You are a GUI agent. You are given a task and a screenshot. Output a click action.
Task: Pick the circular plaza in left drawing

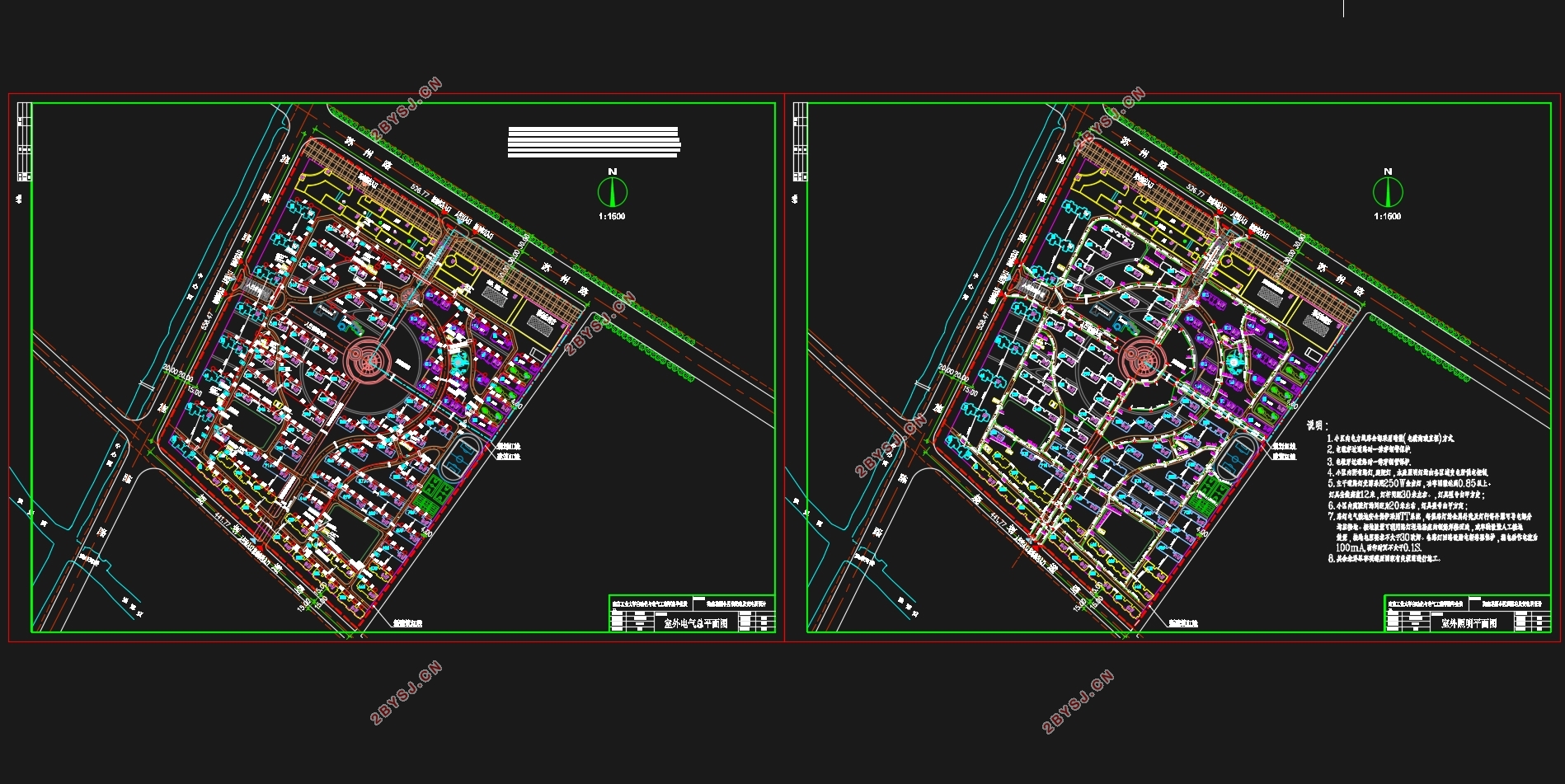[367, 362]
